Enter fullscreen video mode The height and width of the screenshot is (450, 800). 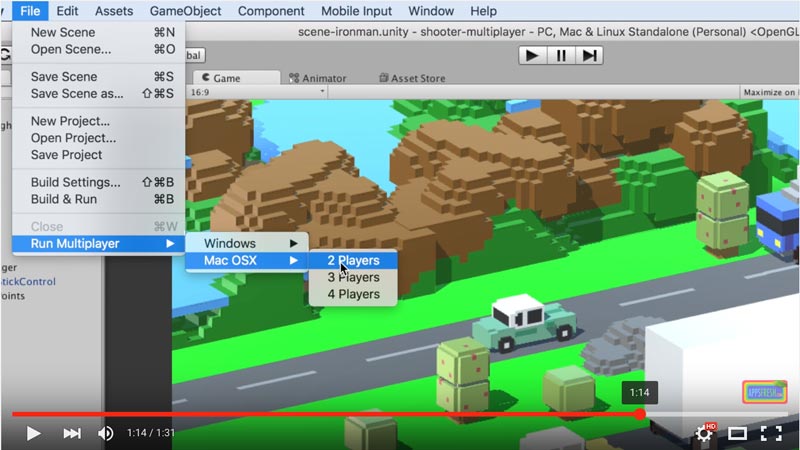[x=771, y=433]
